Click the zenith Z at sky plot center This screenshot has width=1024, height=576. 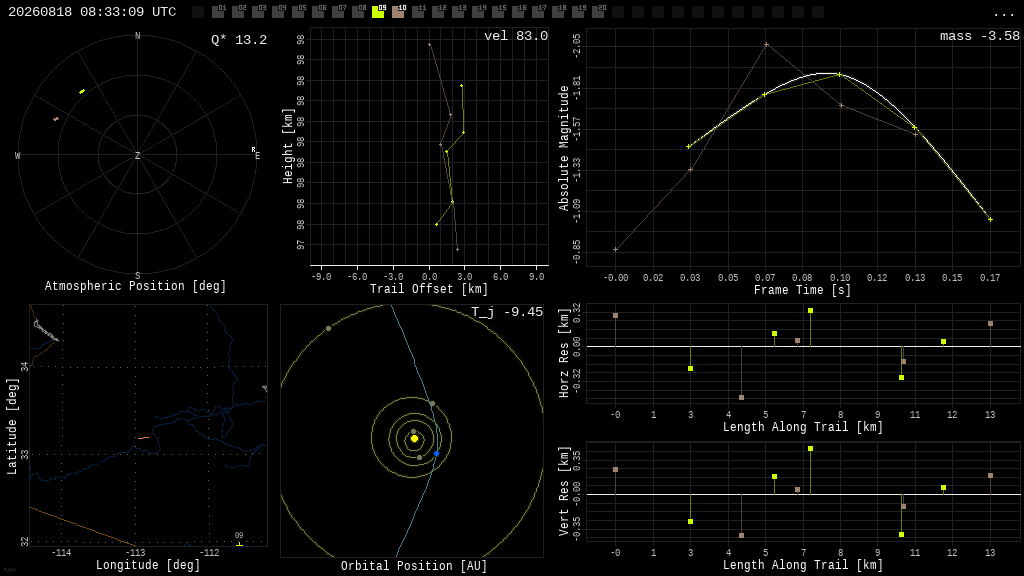(x=137, y=155)
